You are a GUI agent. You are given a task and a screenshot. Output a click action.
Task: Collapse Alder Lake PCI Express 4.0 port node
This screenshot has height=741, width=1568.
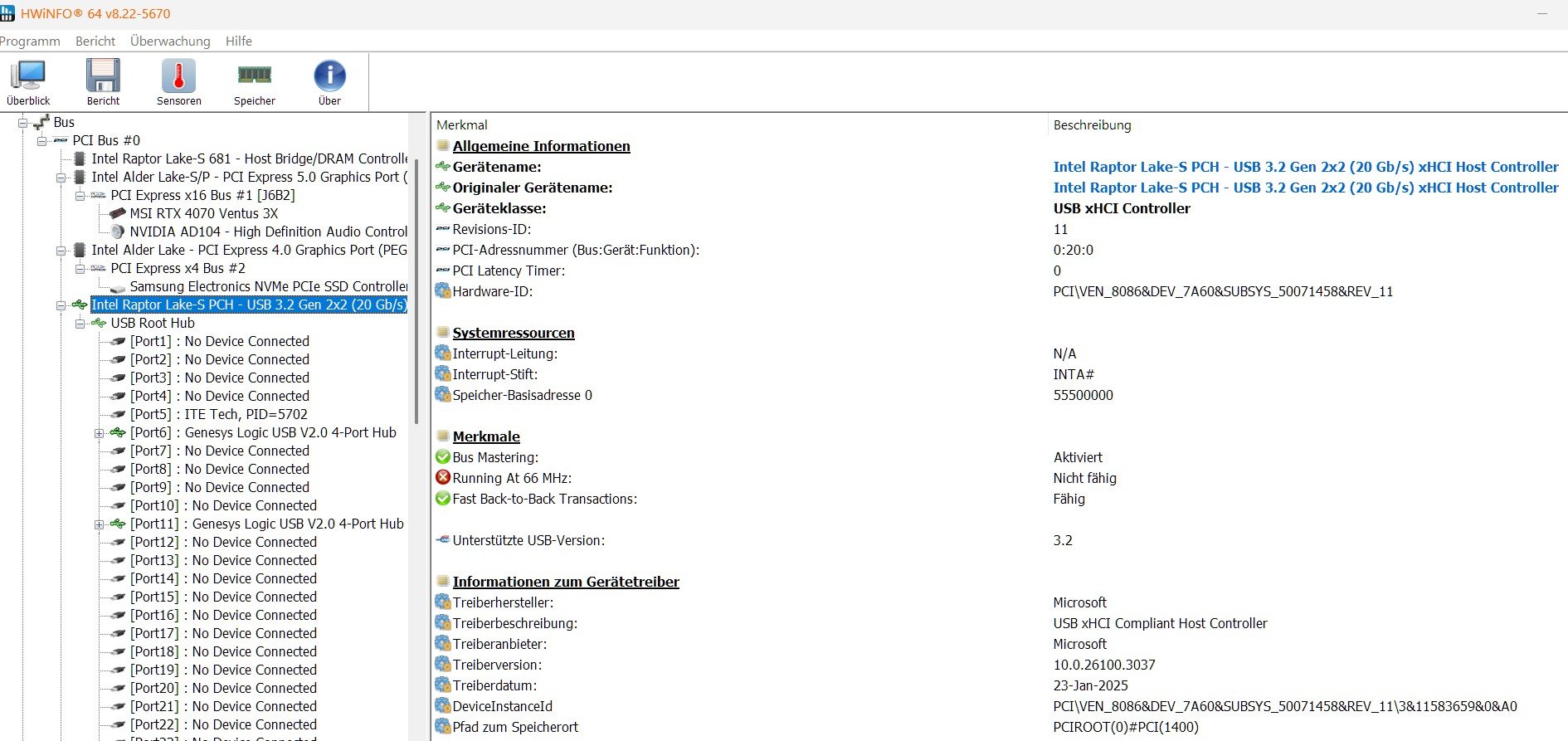pos(61,250)
